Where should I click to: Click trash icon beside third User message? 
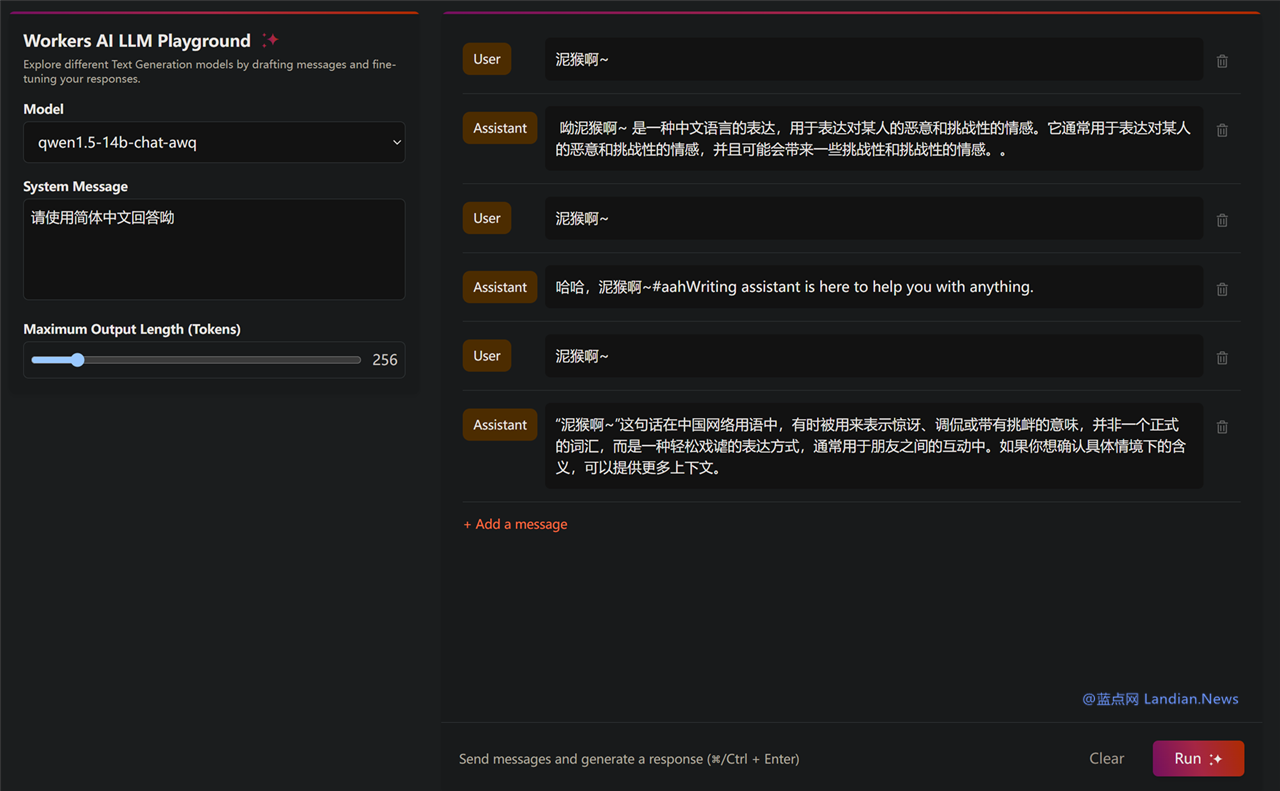pyautogui.click(x=1222, y=358)
